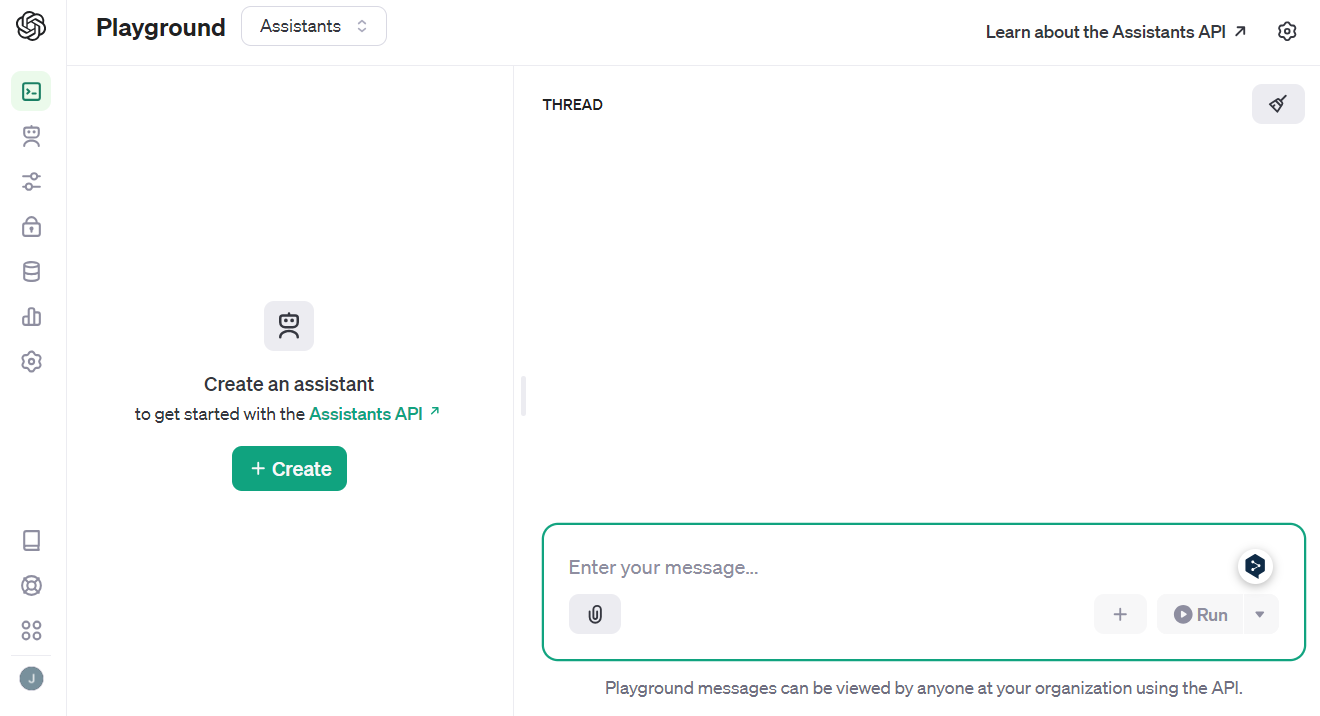
Task: Open the Usage bar chart sidebar icon
Action: click(31, 317)
